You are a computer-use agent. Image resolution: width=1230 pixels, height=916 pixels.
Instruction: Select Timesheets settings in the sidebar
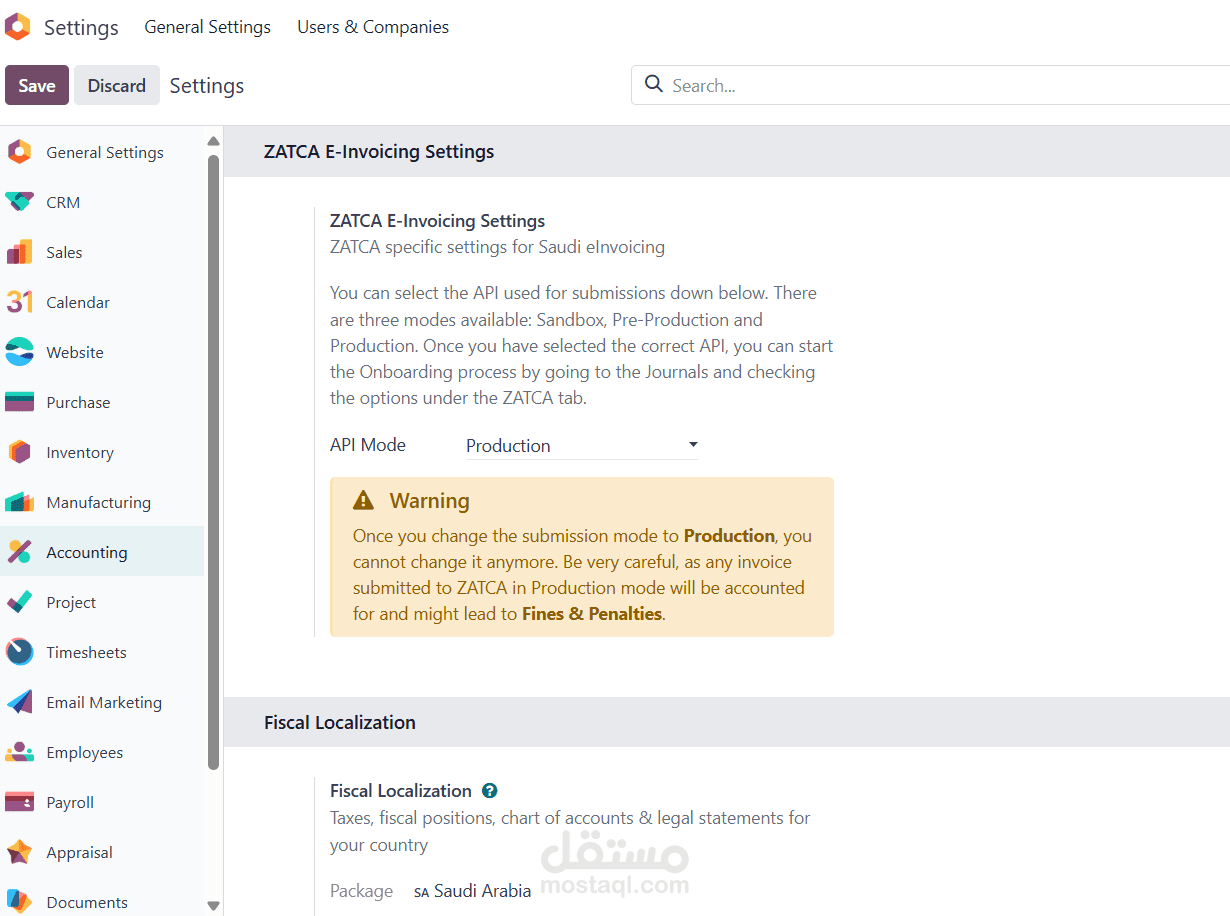[102, 652]
